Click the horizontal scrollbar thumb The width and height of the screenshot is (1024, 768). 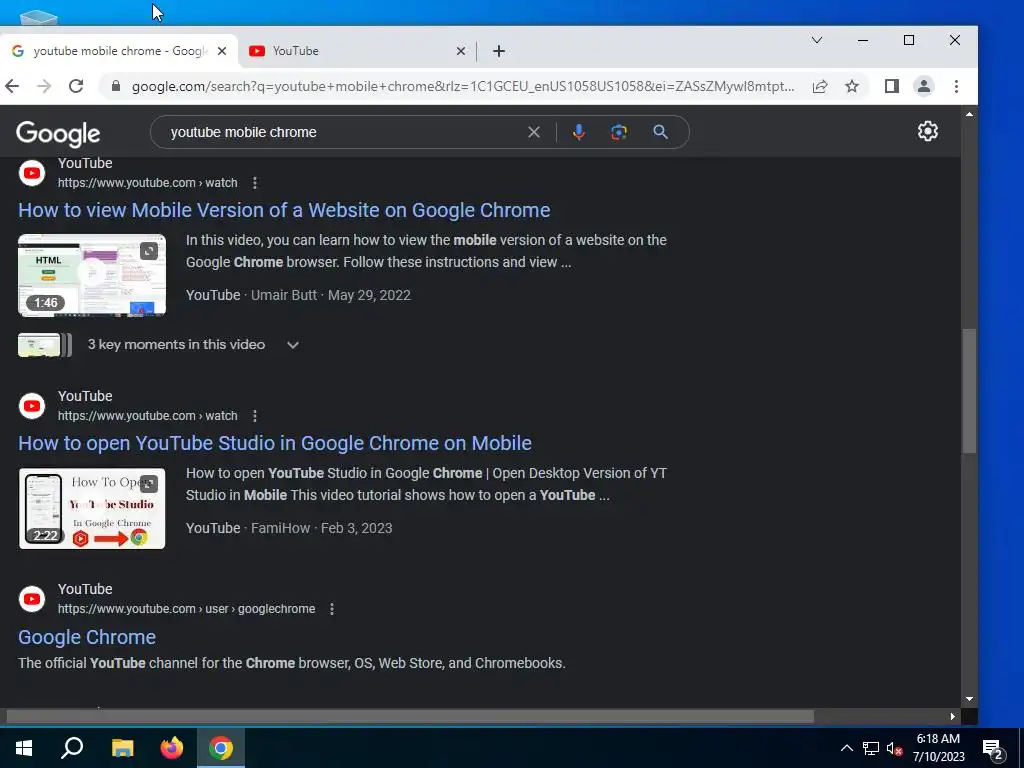tap(410, 716)
